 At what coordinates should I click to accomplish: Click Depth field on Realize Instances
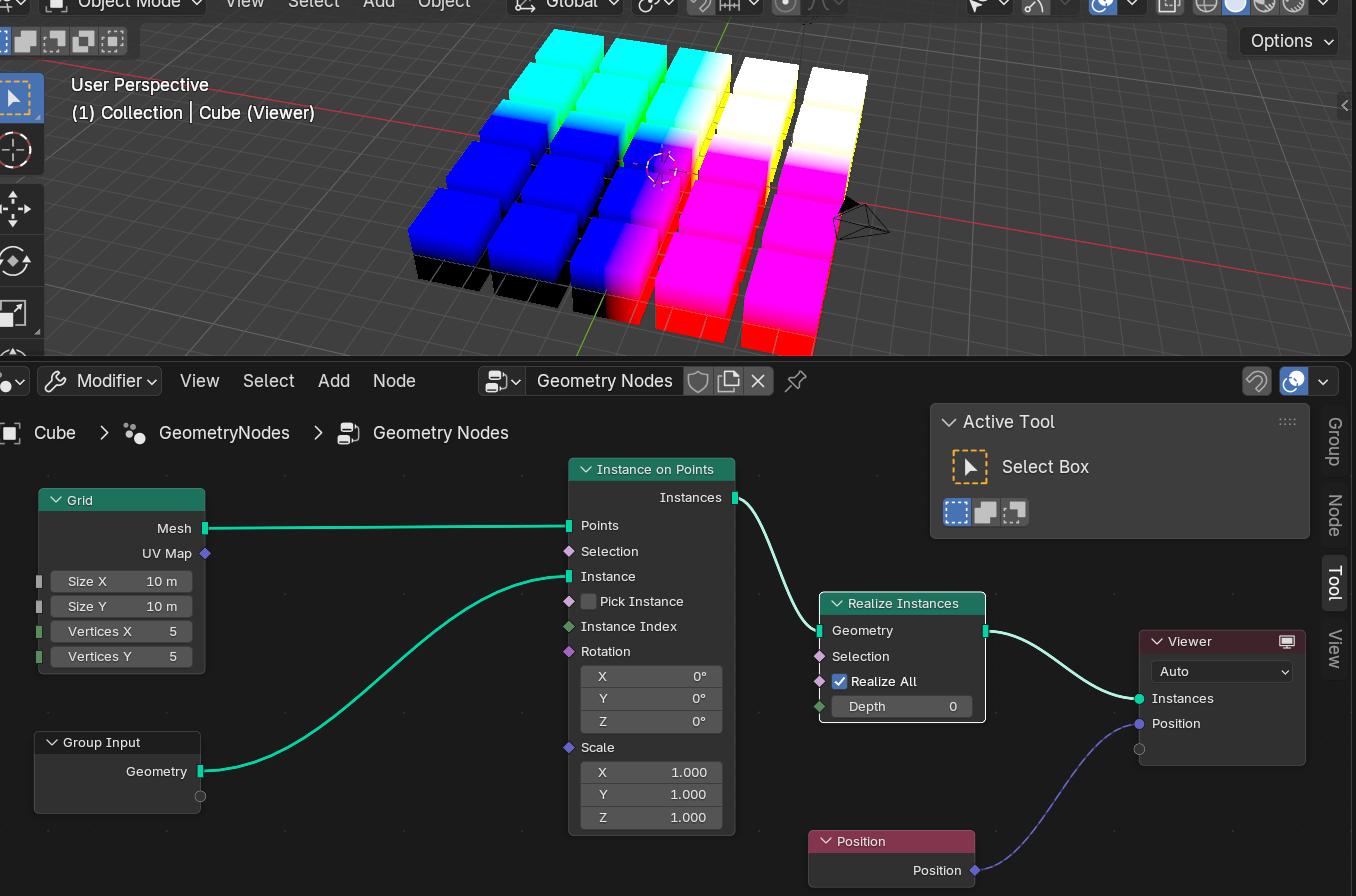(901, 706)
